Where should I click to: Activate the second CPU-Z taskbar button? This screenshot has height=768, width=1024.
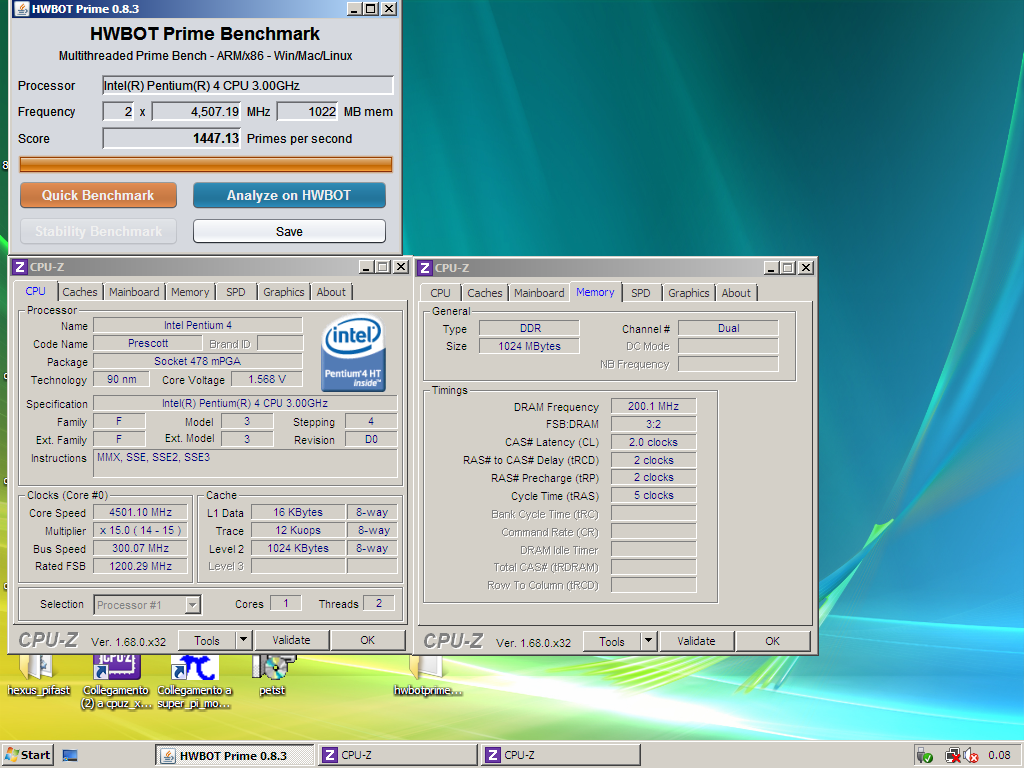pyautogui.click(x=560, y=756)
